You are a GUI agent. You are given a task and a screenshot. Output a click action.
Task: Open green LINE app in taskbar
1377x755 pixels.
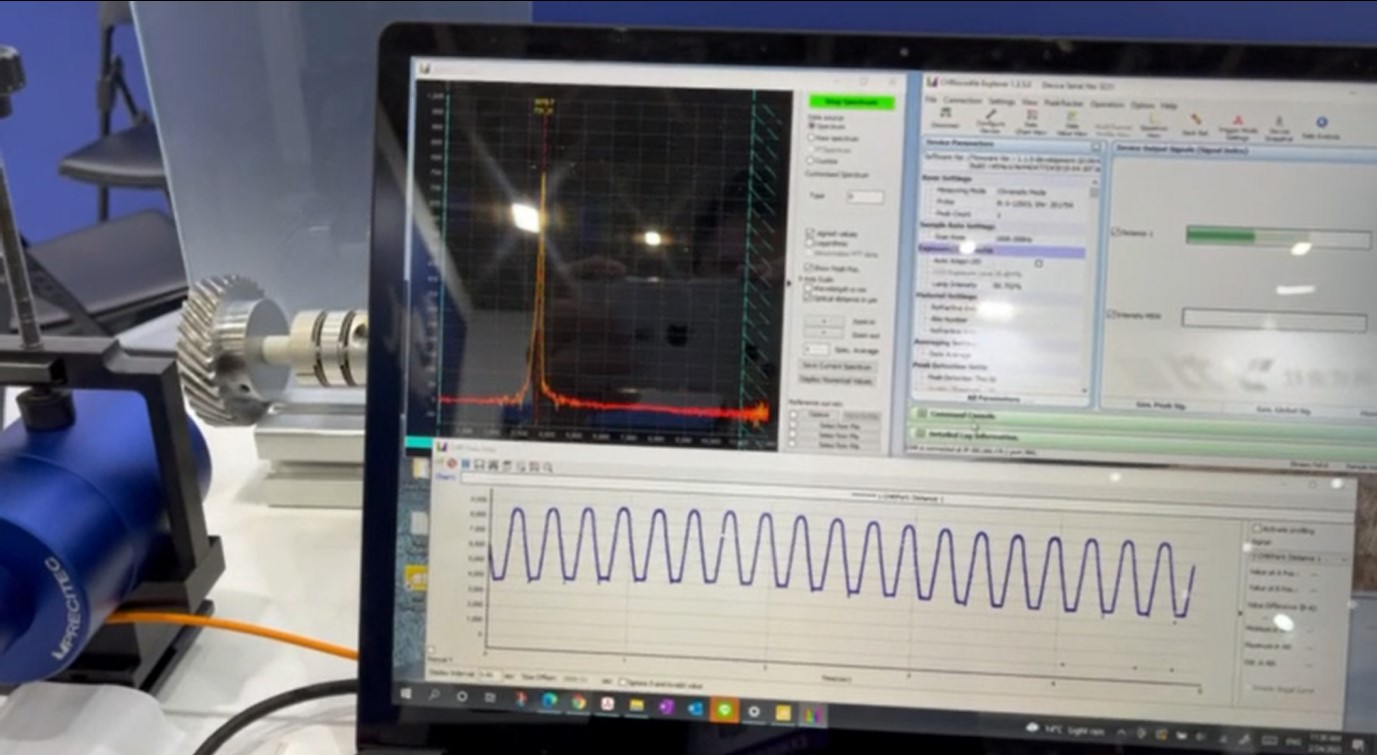[x=725, y=710]
